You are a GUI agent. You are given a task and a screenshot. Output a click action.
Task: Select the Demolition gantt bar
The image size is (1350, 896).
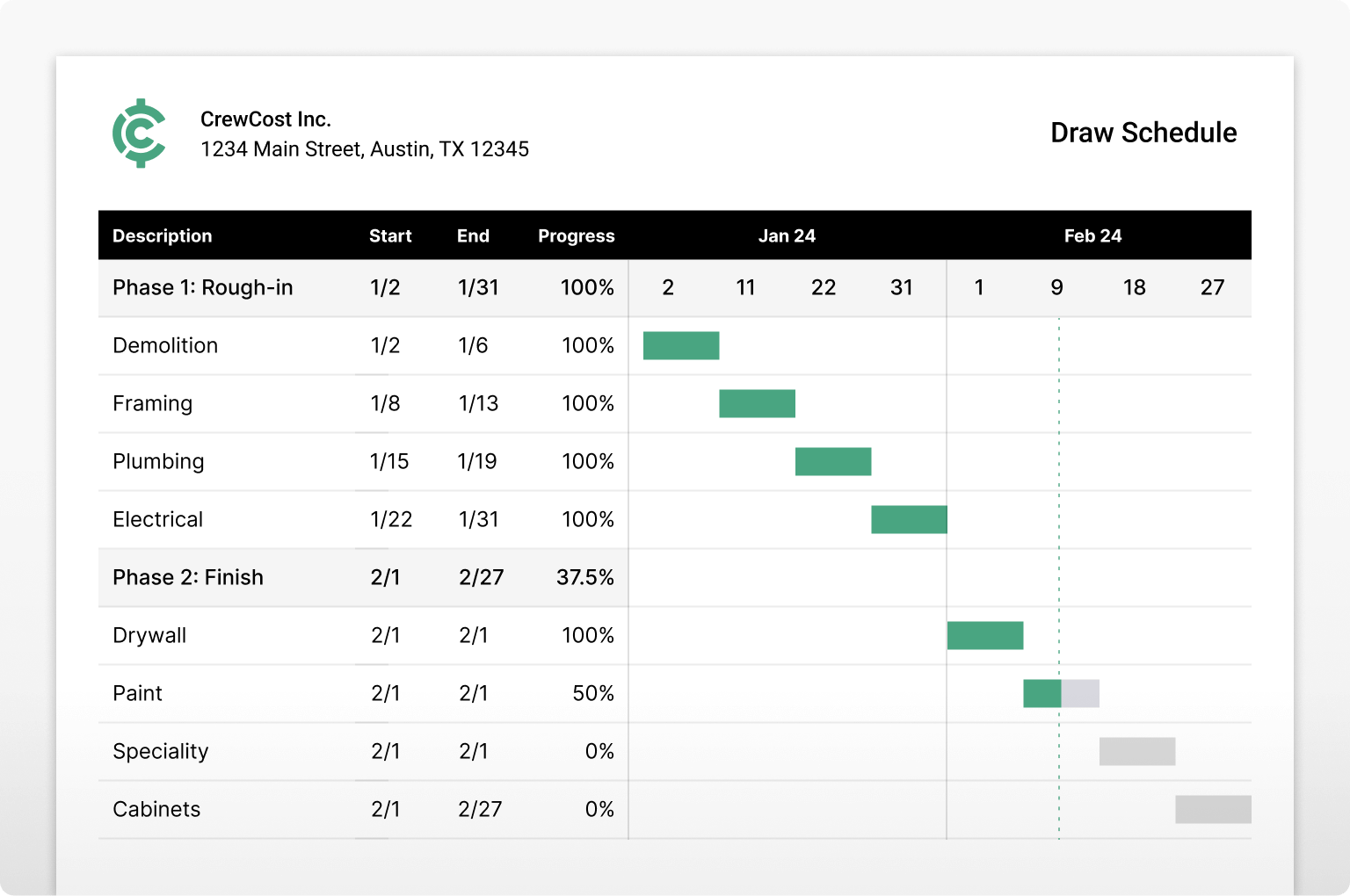(681, 346)
